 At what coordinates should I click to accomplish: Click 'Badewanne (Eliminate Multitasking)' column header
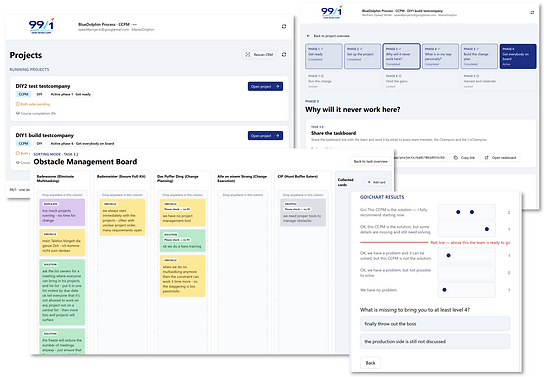point(55,178)
